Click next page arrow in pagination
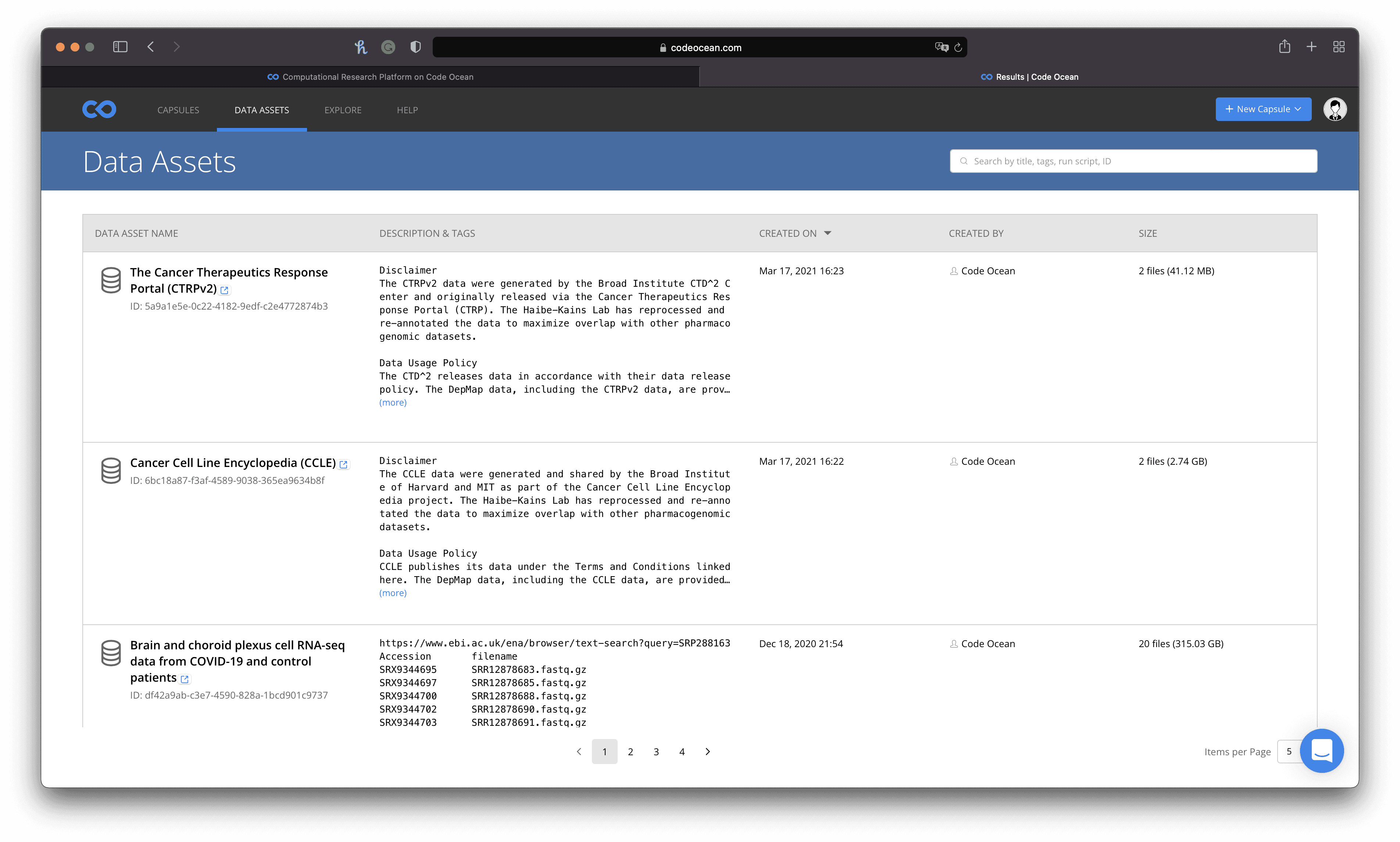The width and height of the screenshot is (1400, 842). click(707, 752)
